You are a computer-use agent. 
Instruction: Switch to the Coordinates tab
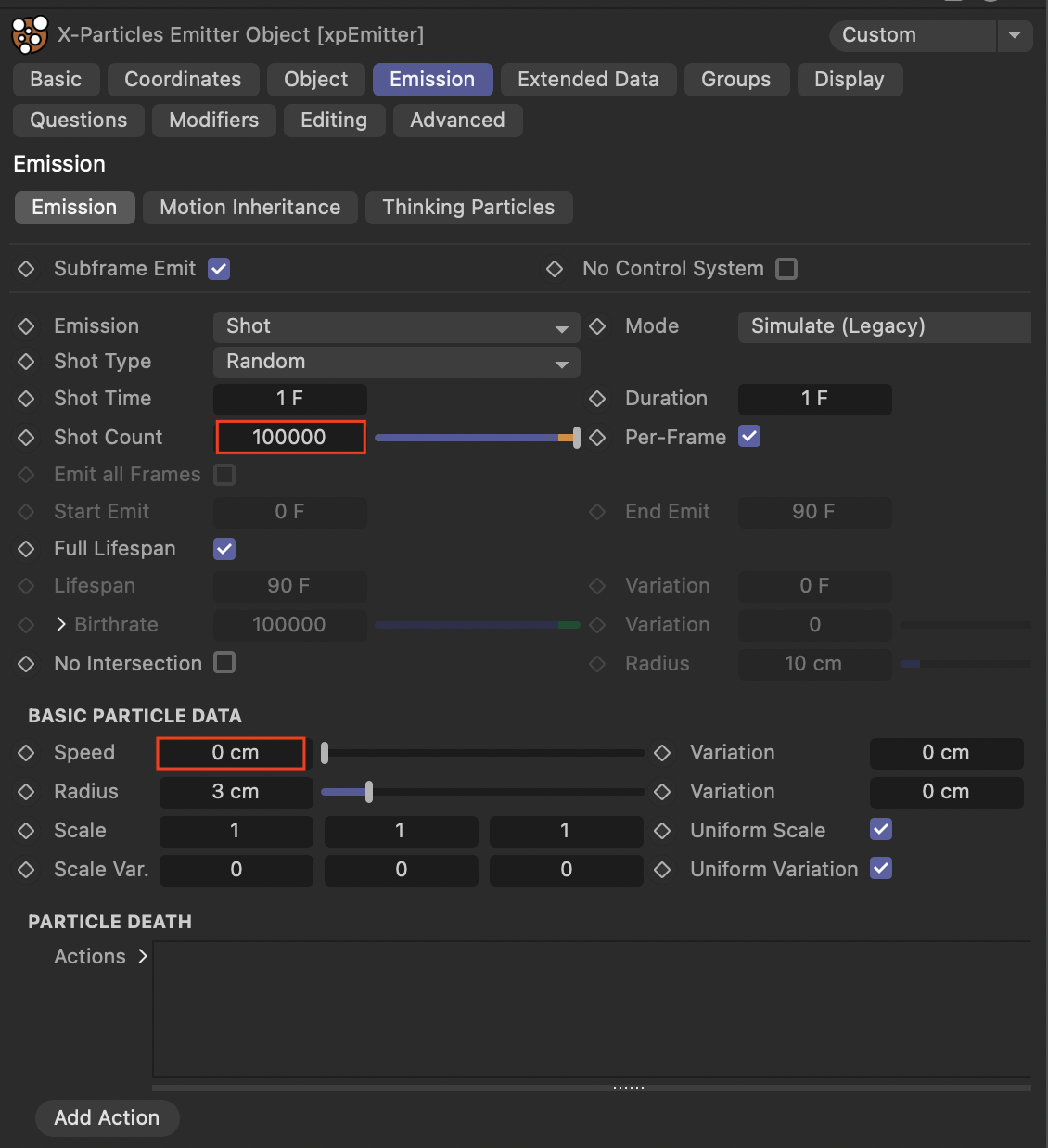click(183, 80)
